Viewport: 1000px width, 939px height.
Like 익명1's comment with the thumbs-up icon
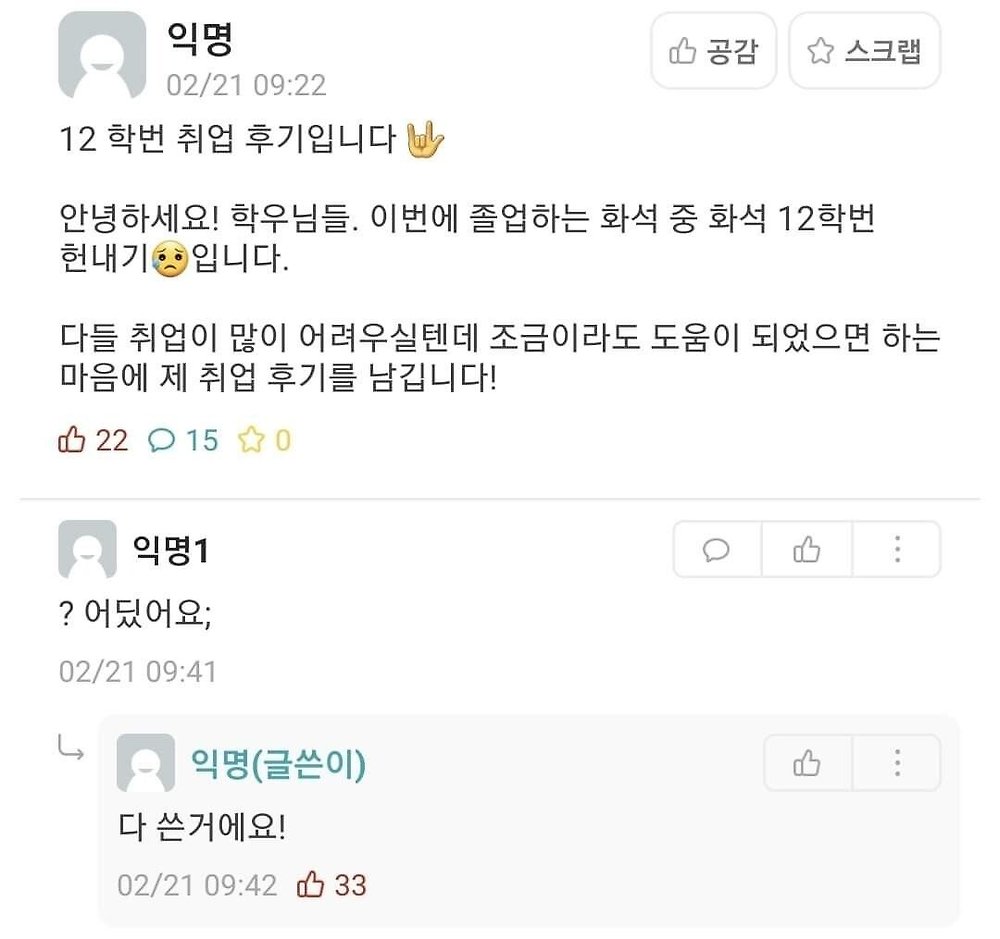pyautogui.click(x=806, y=549)
